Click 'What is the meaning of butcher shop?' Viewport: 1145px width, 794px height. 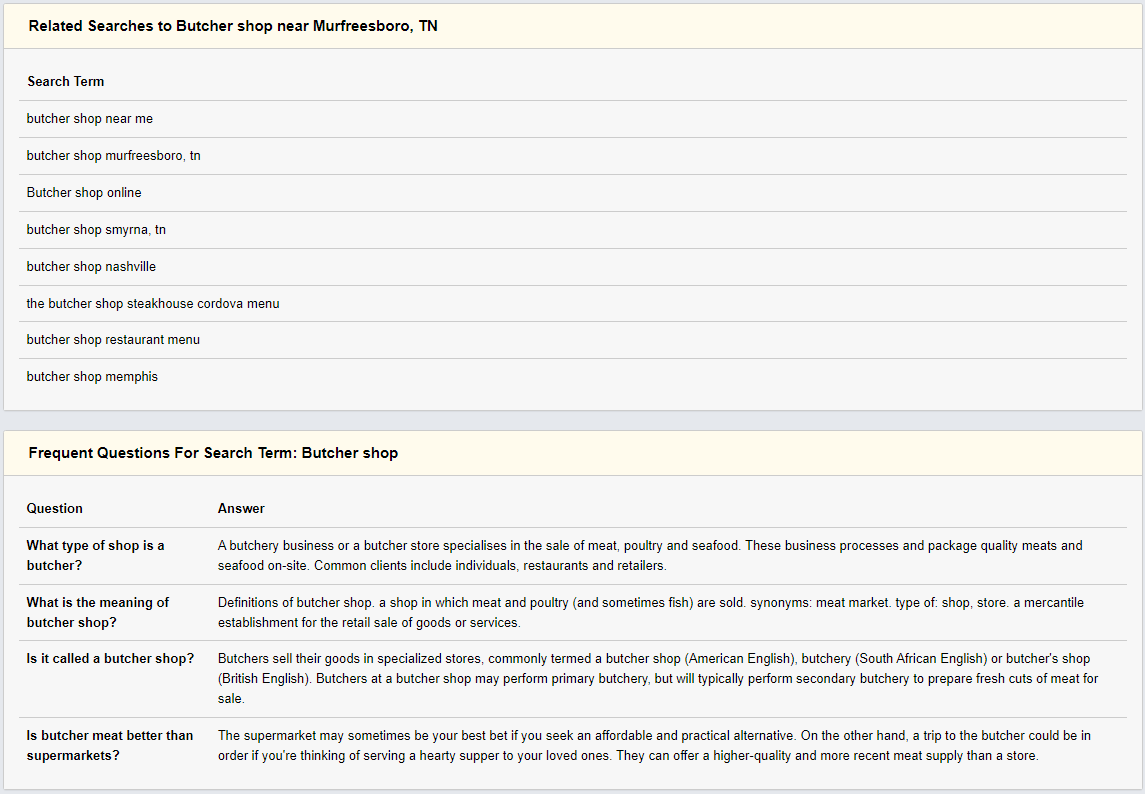tap(98, 612)
